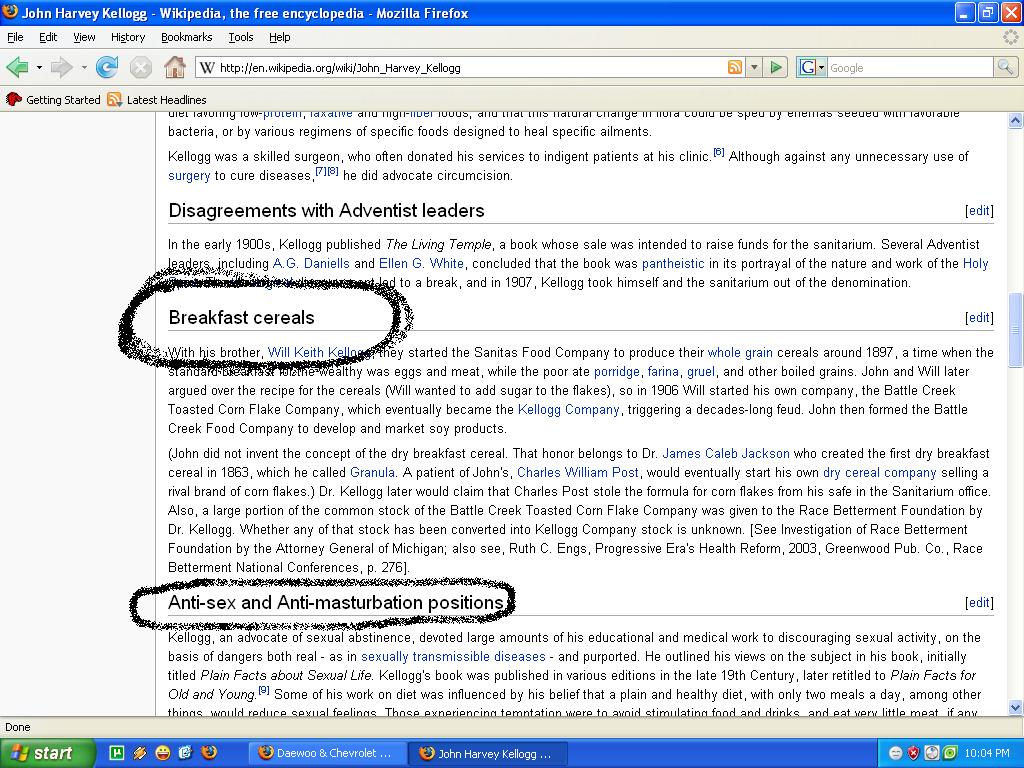Click the Firefox icon in the Quick Launch

[209, 752]
